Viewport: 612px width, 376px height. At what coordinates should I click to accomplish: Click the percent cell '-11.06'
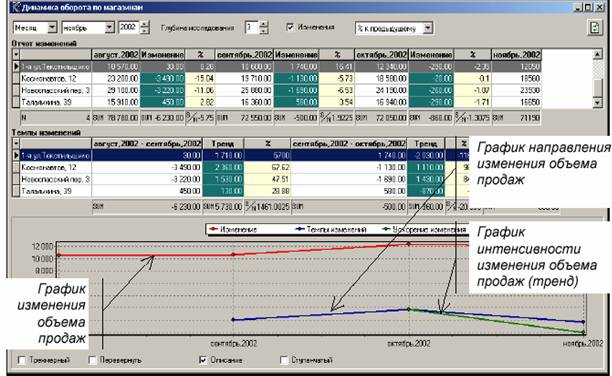(x=200, y=90)
